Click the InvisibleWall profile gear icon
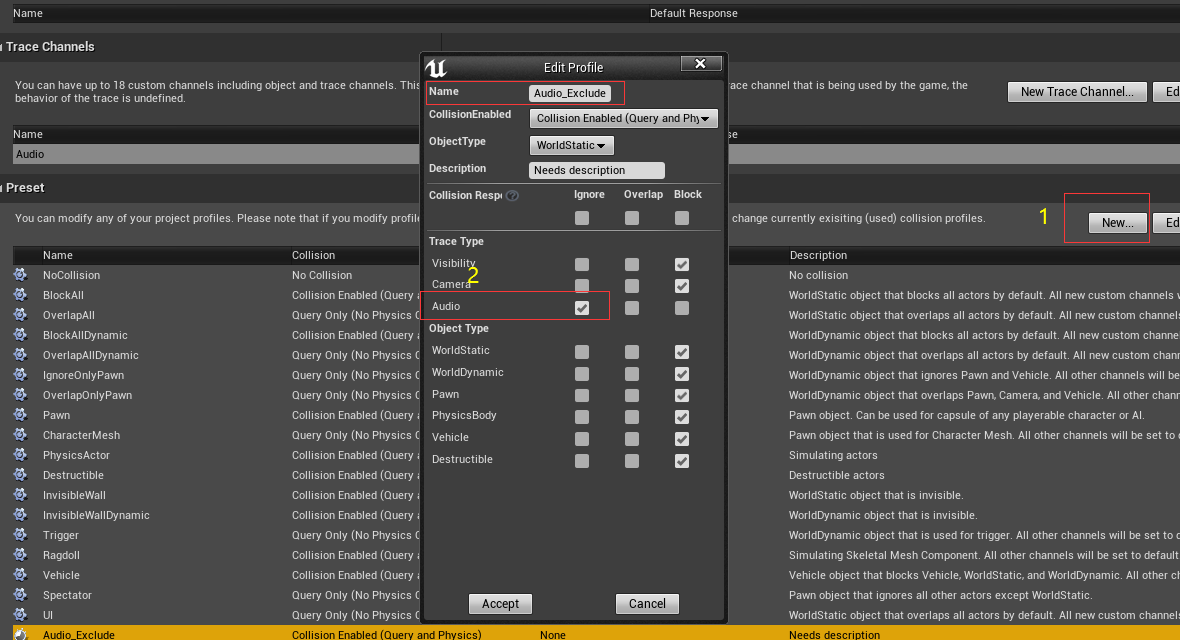Image resolution: width=1180 pixels, height=640 pixels. pos(20,495)
